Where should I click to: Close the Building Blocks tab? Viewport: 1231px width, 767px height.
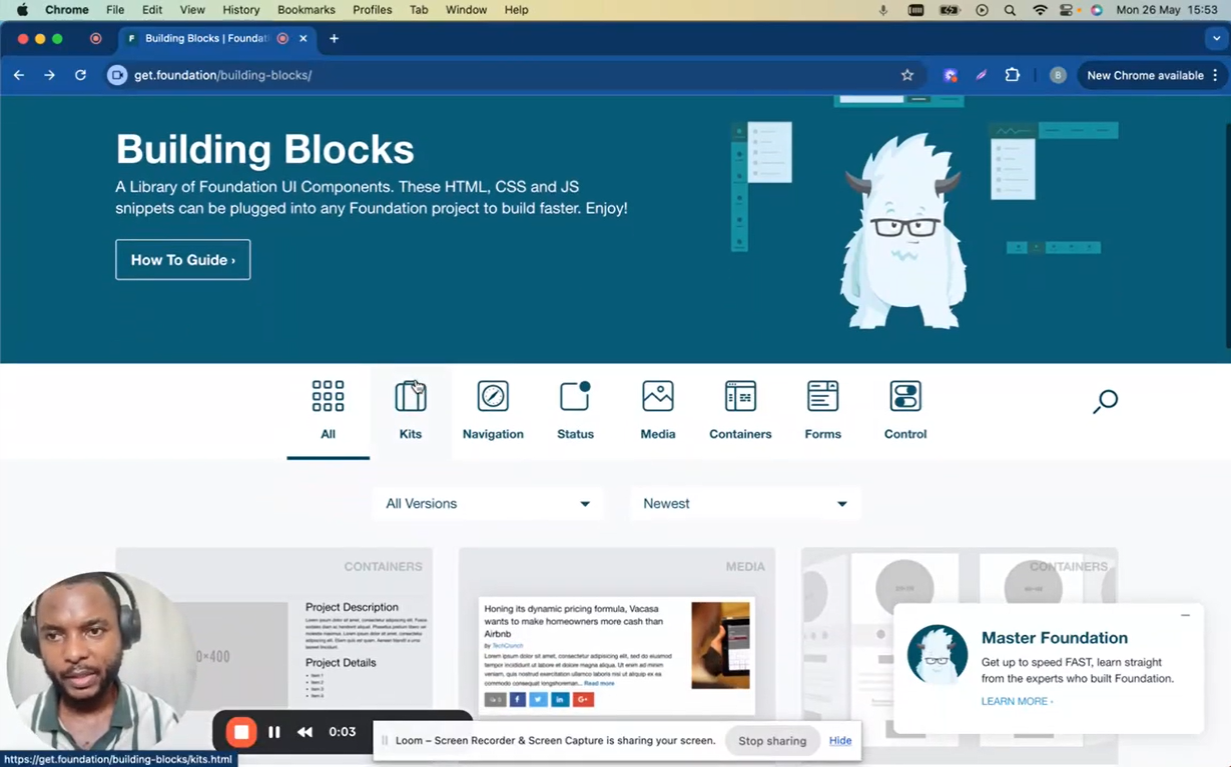303,38
